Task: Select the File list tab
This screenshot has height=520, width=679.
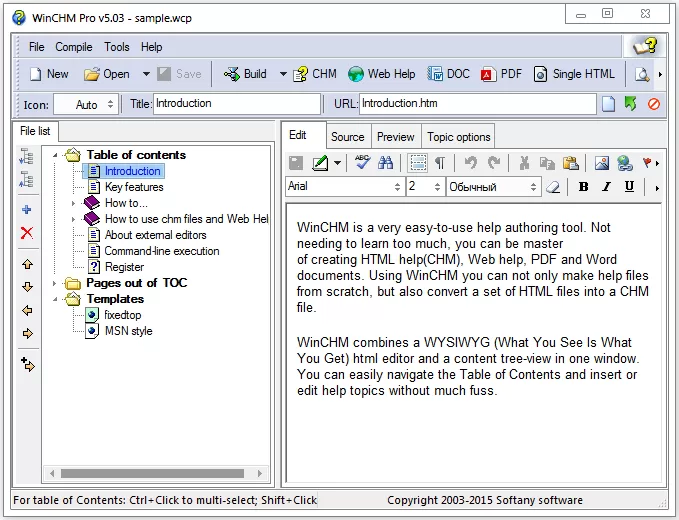Action: point(35,131)
